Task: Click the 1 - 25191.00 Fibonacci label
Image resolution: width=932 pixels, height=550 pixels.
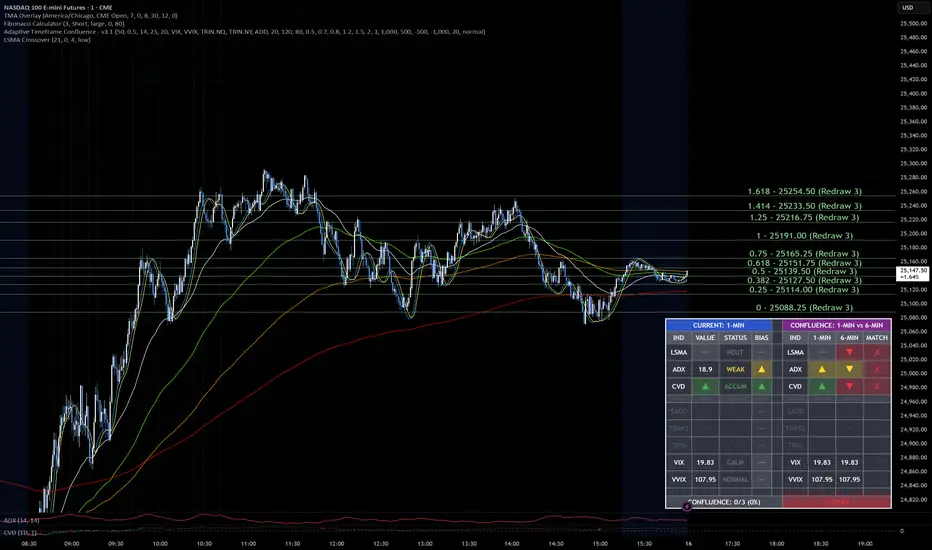Action: click(x=804, y=235)
